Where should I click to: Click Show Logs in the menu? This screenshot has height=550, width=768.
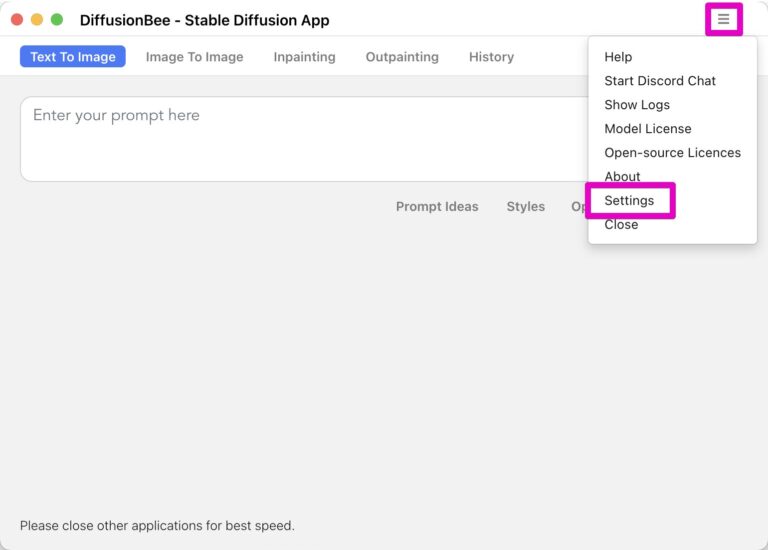[x=637, y=105]
